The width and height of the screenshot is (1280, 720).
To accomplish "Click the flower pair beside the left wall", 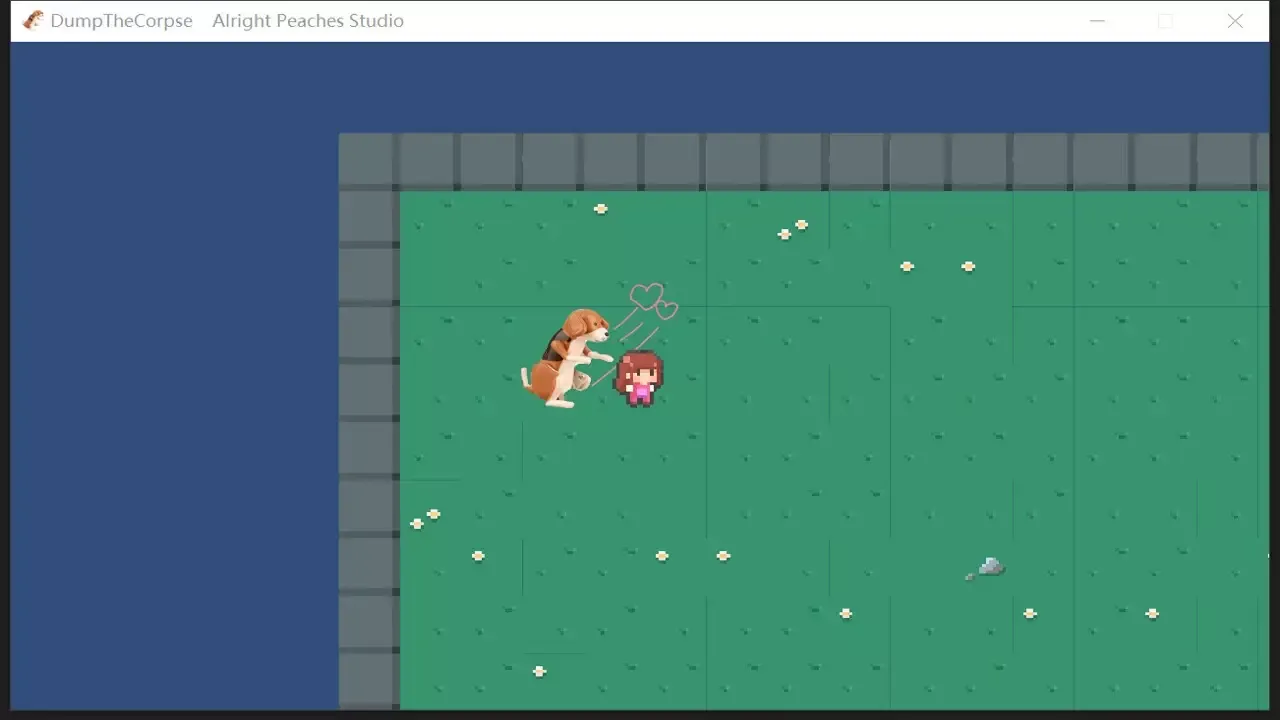I will click(x=425, y=519).
